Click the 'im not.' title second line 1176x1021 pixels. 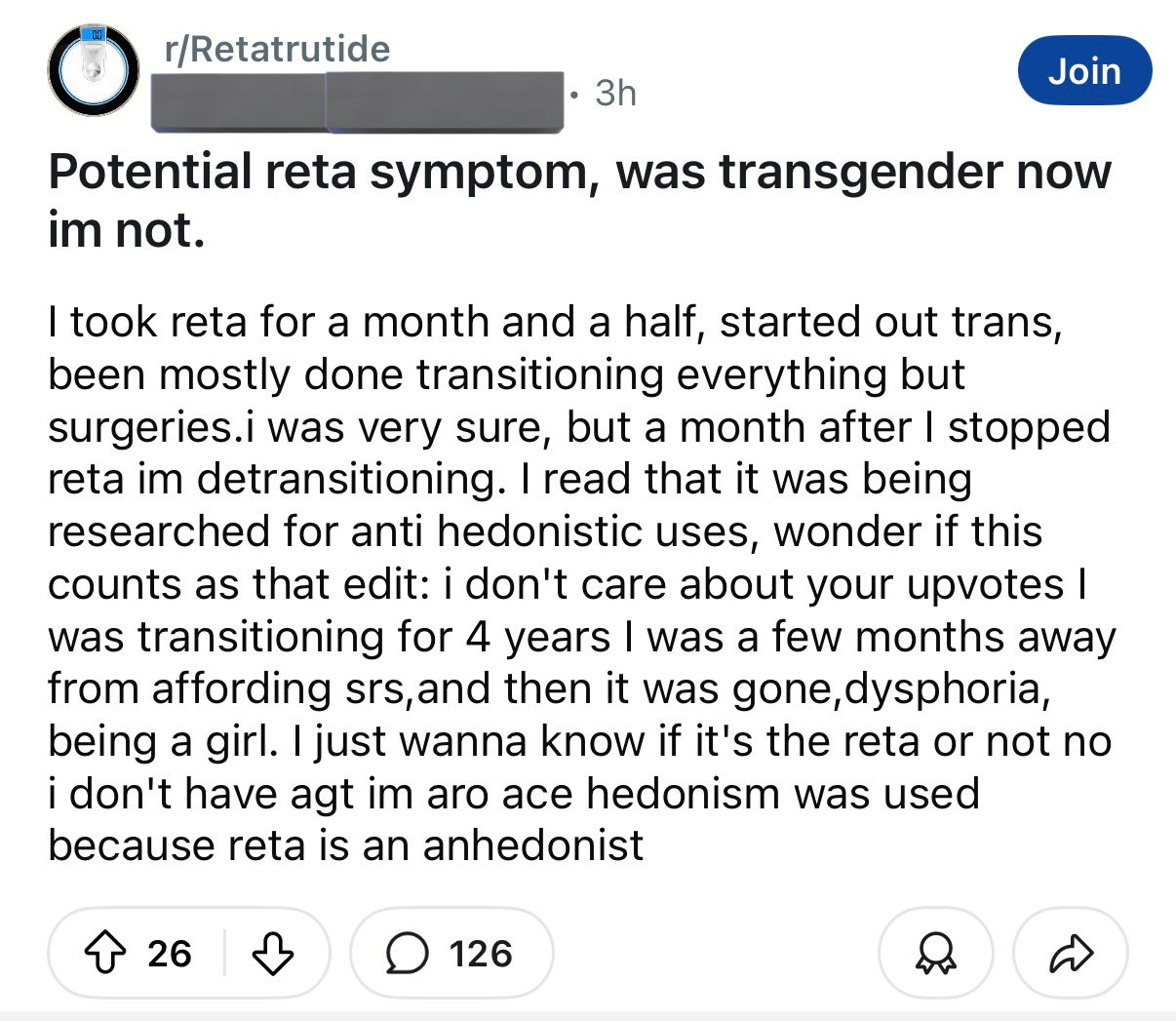(x=127, y=230)
